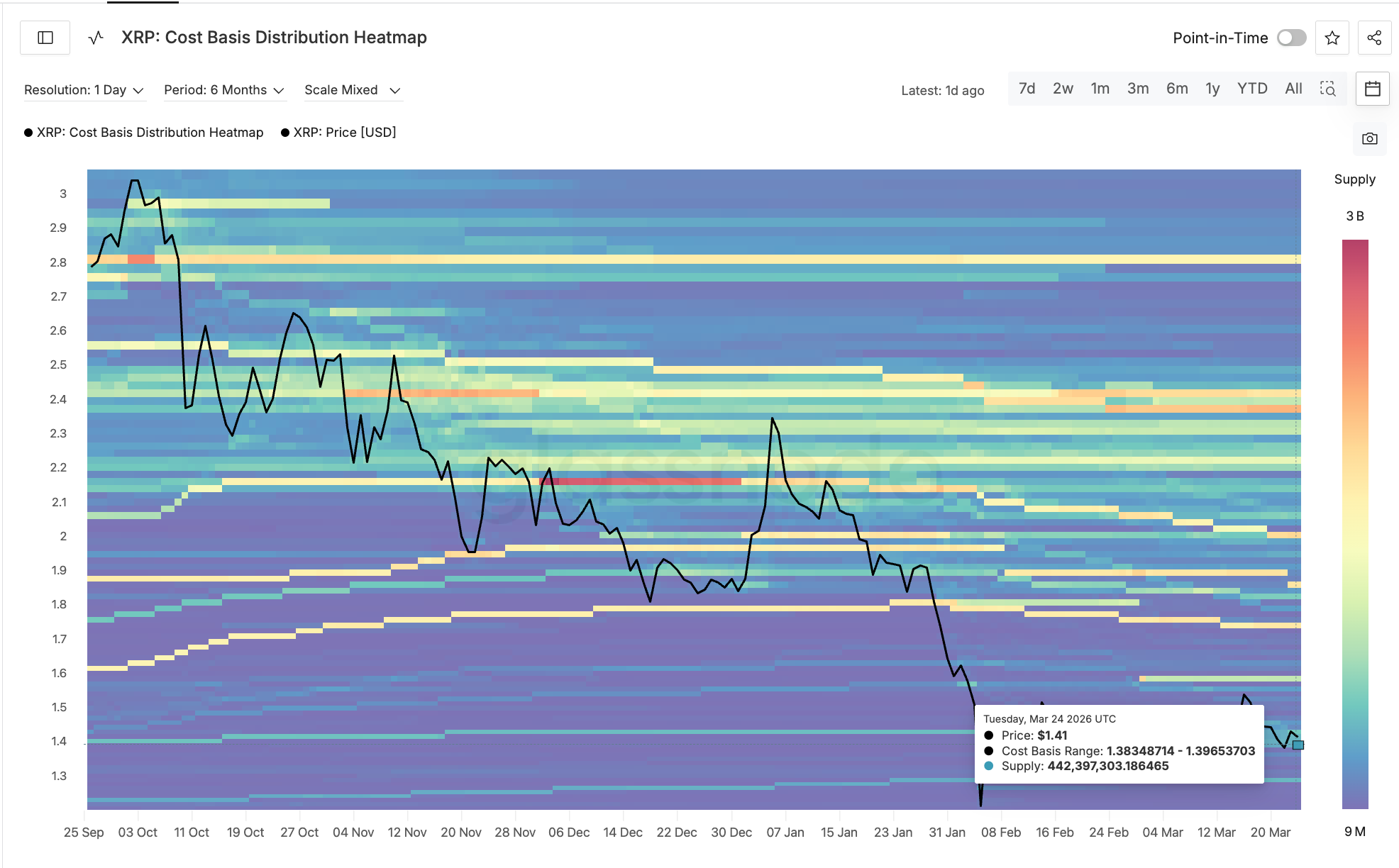Capture the chart with the camera icon
This screenshot has height=868, width=1399.
point(1370,139)
